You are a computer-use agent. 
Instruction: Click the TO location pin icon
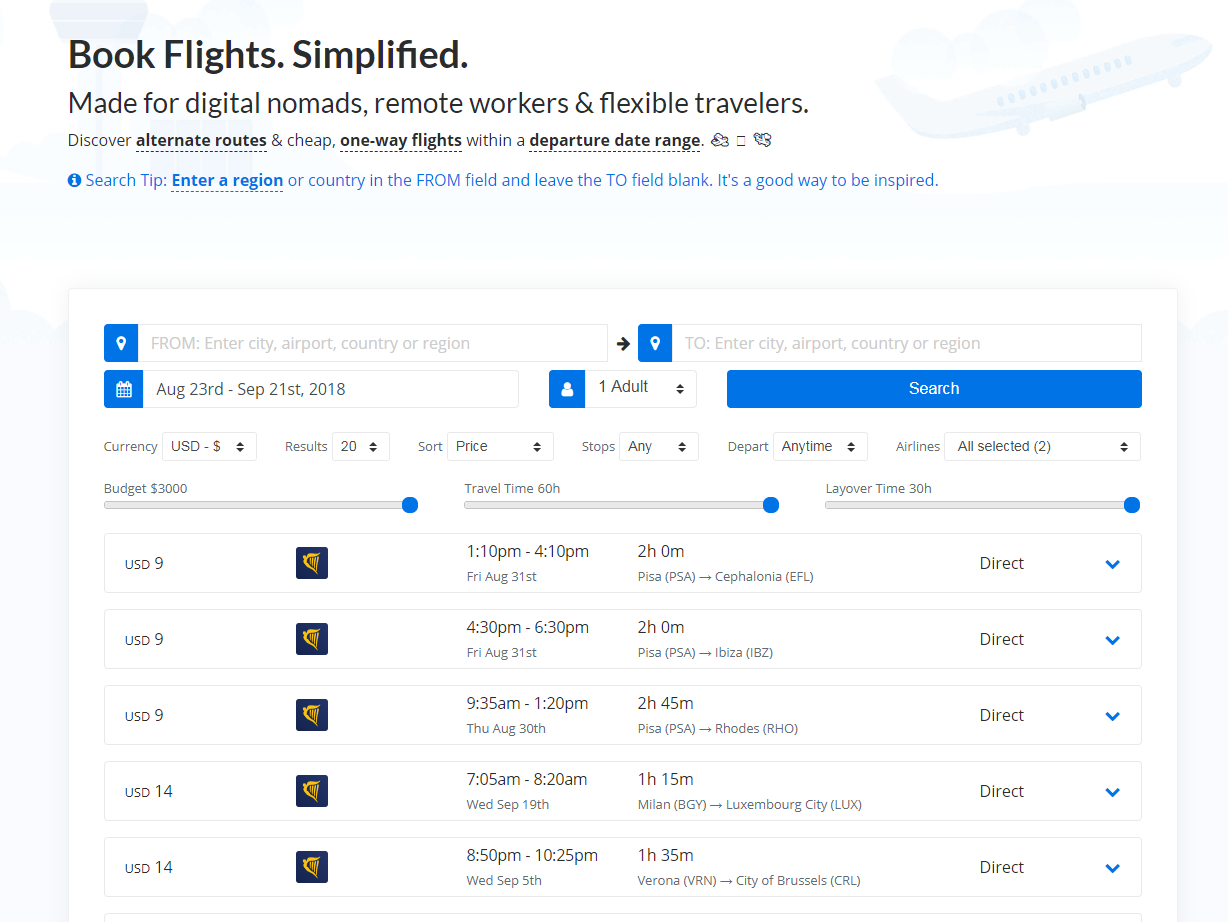coord(655,343)
